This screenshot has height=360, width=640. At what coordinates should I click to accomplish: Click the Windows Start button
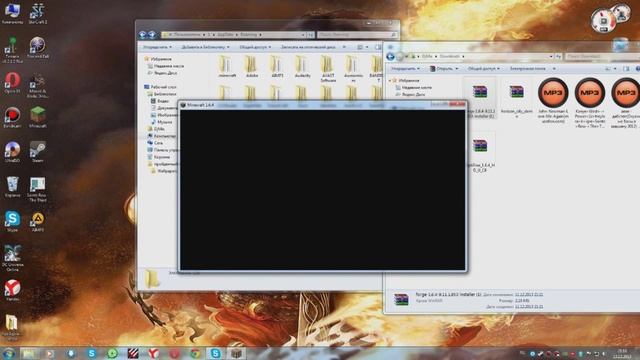pyautogui.click(x=8, y=353)
